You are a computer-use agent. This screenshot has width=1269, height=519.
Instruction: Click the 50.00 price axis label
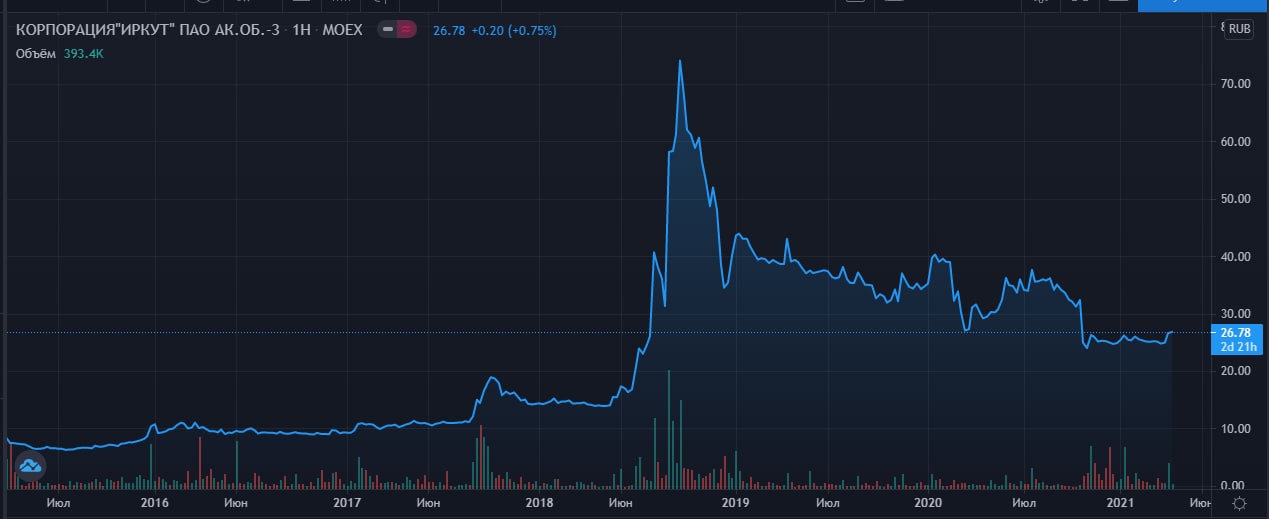pos(1236,199)
